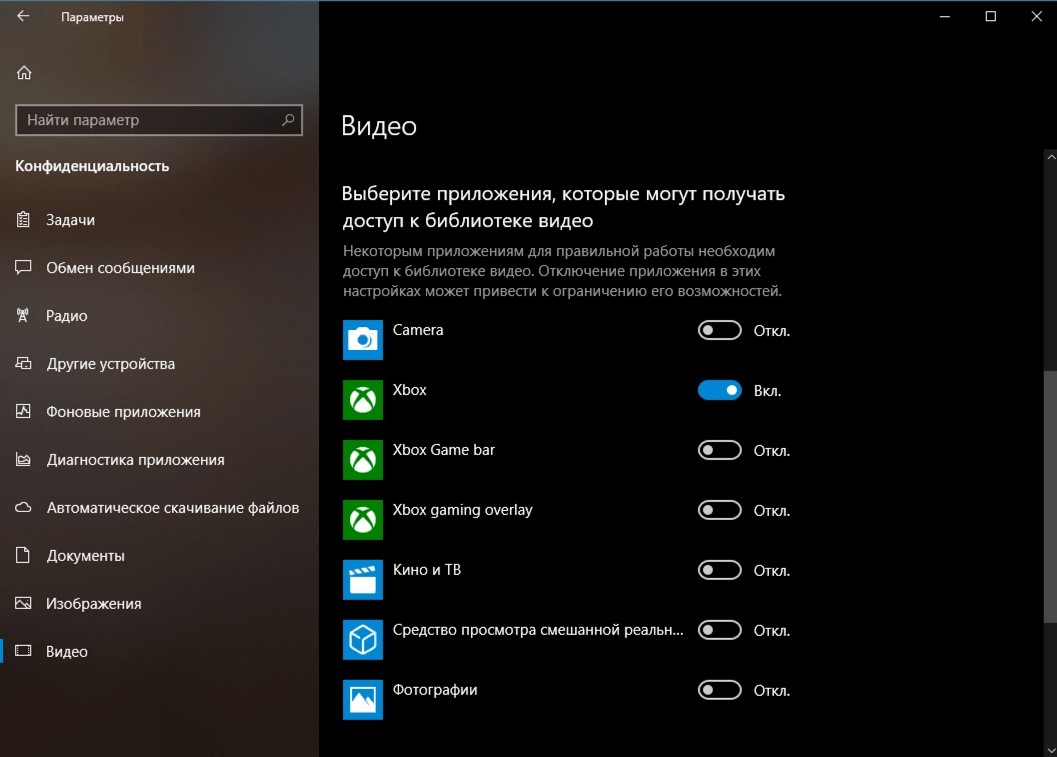Click the Фоновые приложения icon
Viewport: 1057px width, 757px height.
[x=23, y=411]
